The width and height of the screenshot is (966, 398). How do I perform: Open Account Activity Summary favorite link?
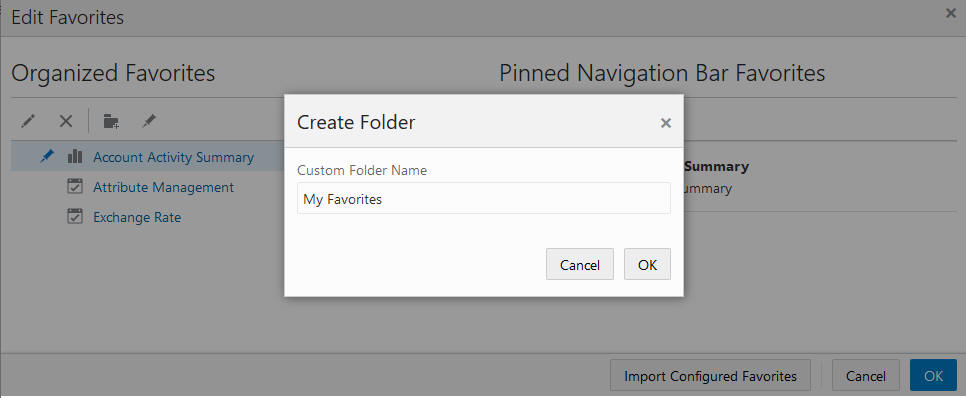(173, 157)
